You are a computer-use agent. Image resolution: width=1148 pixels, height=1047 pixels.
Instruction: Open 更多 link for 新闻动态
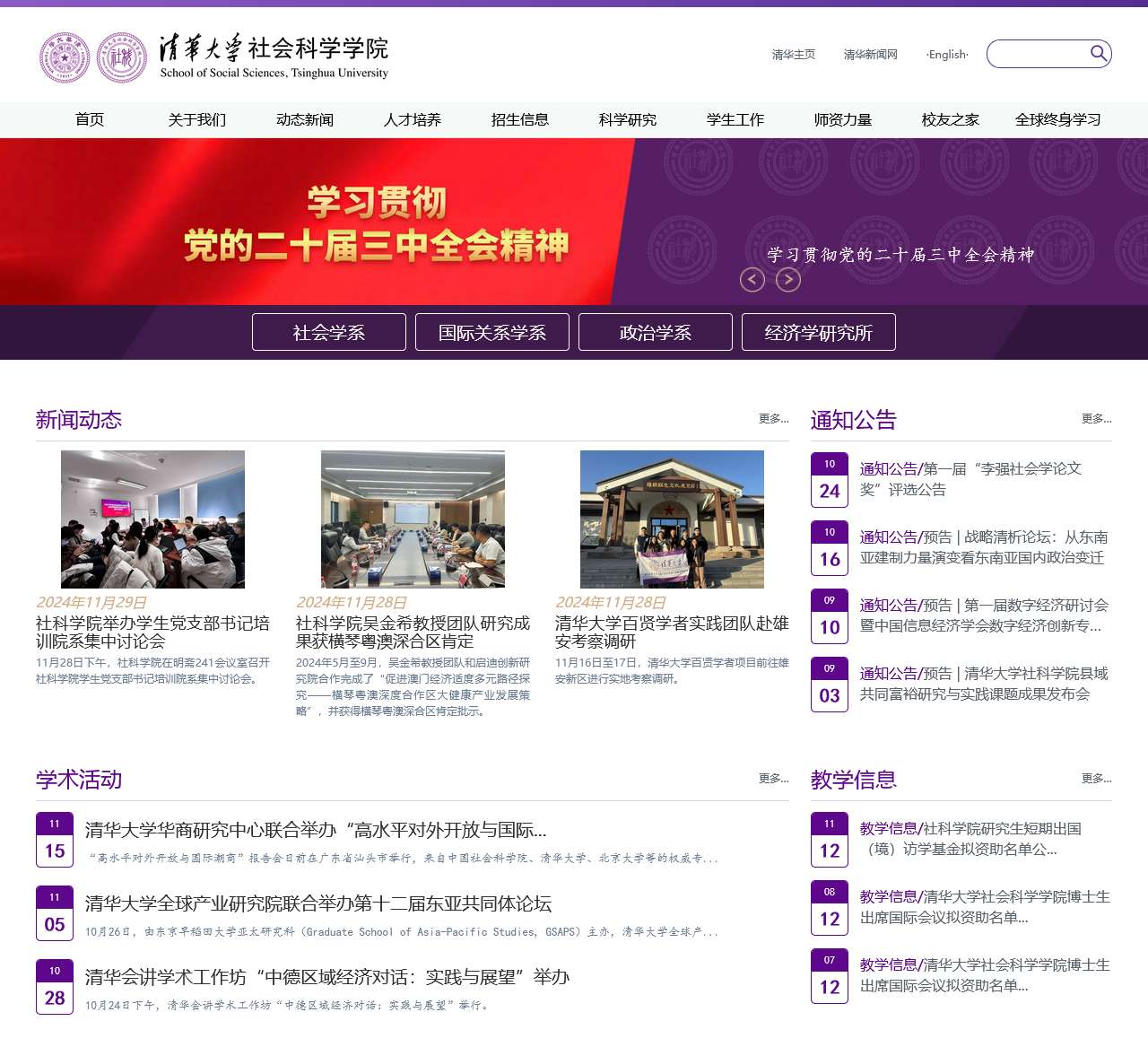point(774,419)
